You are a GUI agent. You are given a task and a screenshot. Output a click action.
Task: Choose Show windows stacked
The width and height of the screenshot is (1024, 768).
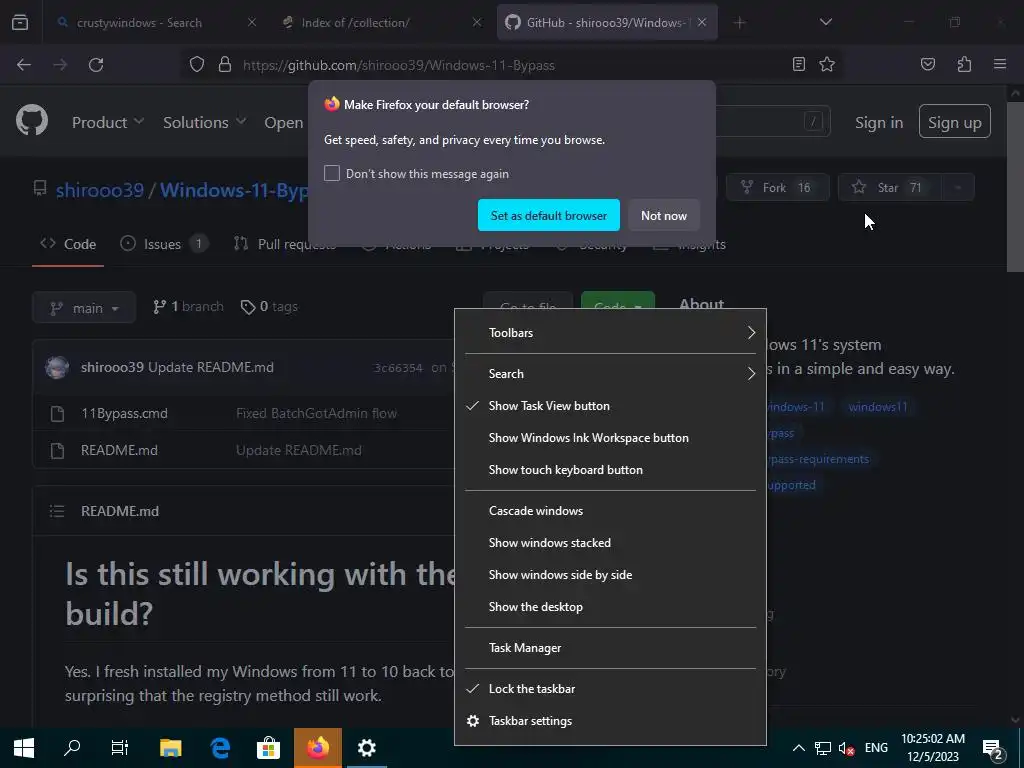[x=610, y=543]
